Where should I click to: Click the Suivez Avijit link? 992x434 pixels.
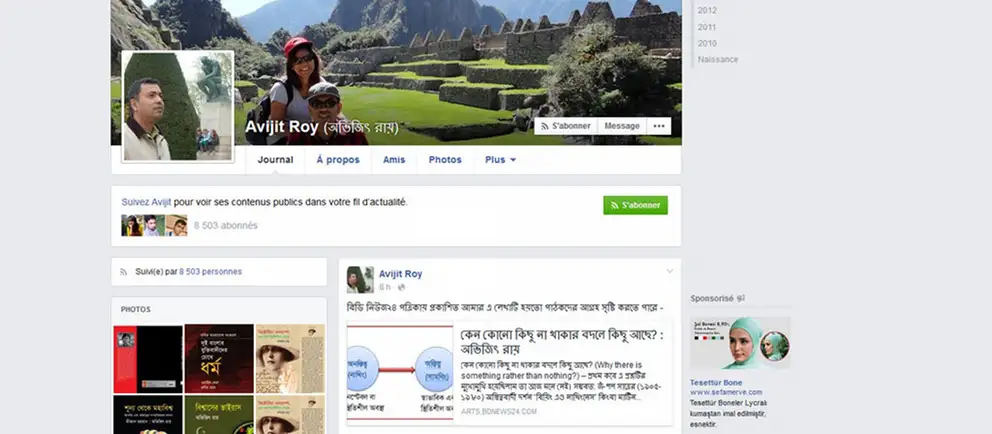pos(146,202)
